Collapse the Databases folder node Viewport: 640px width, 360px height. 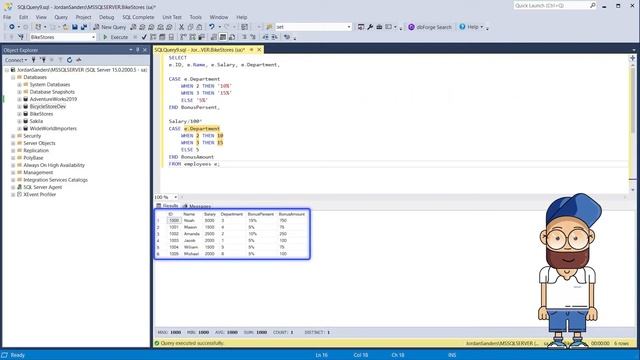click(13, 77)
